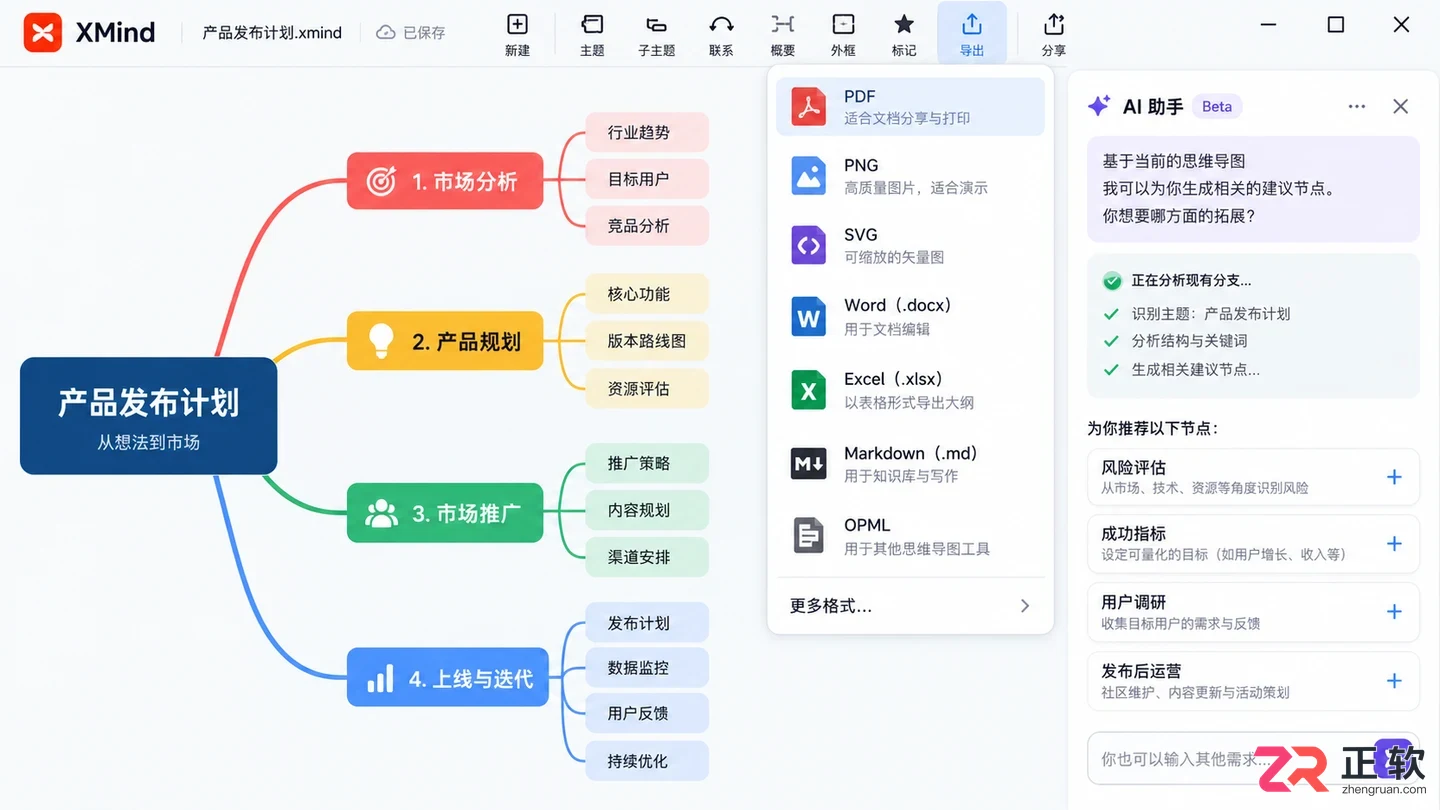This screenshot has width=1440, height=810.
Task: Select the 渠道安排 subtopic
Action: tap(647, 557)
